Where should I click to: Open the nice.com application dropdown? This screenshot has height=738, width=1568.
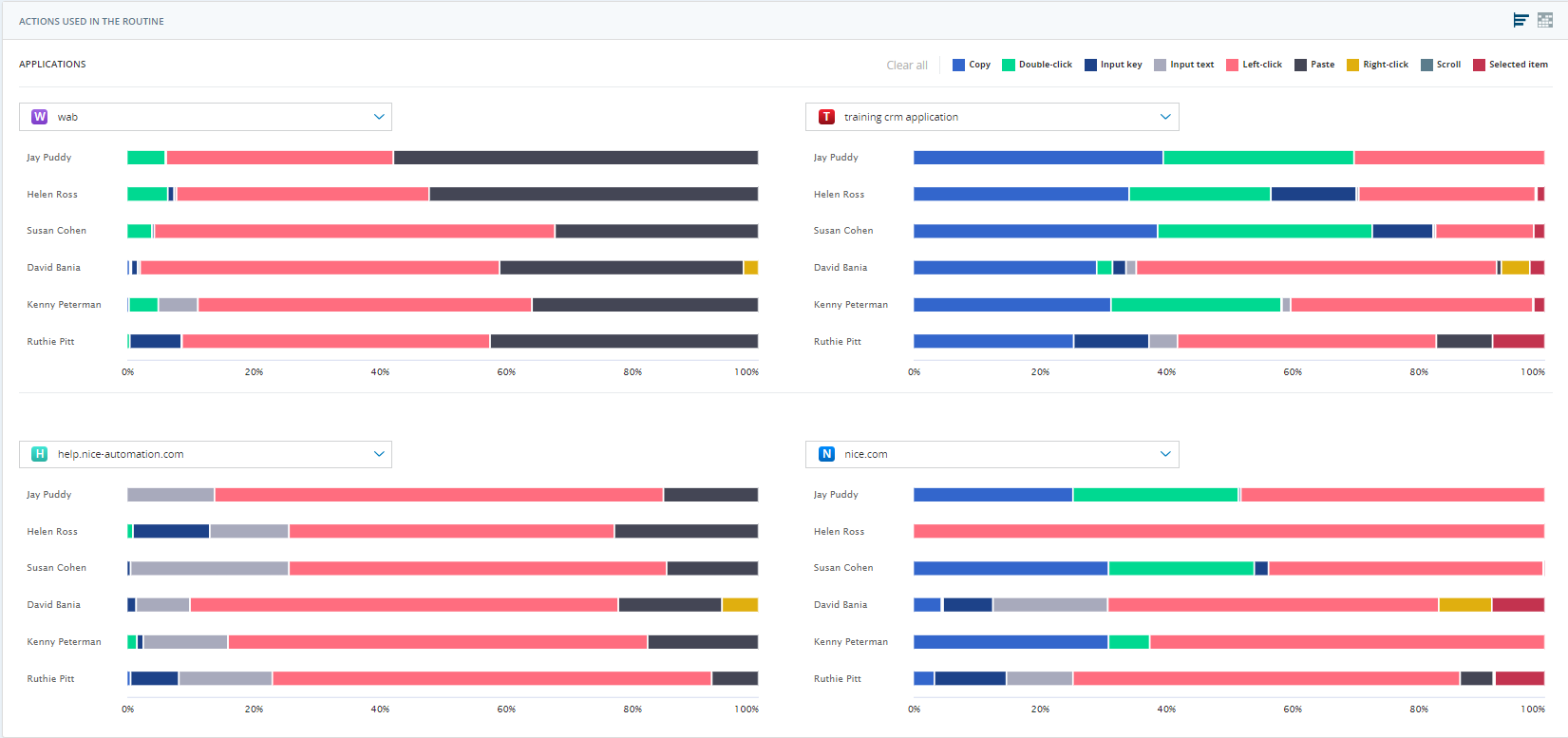coord(1165,454)
